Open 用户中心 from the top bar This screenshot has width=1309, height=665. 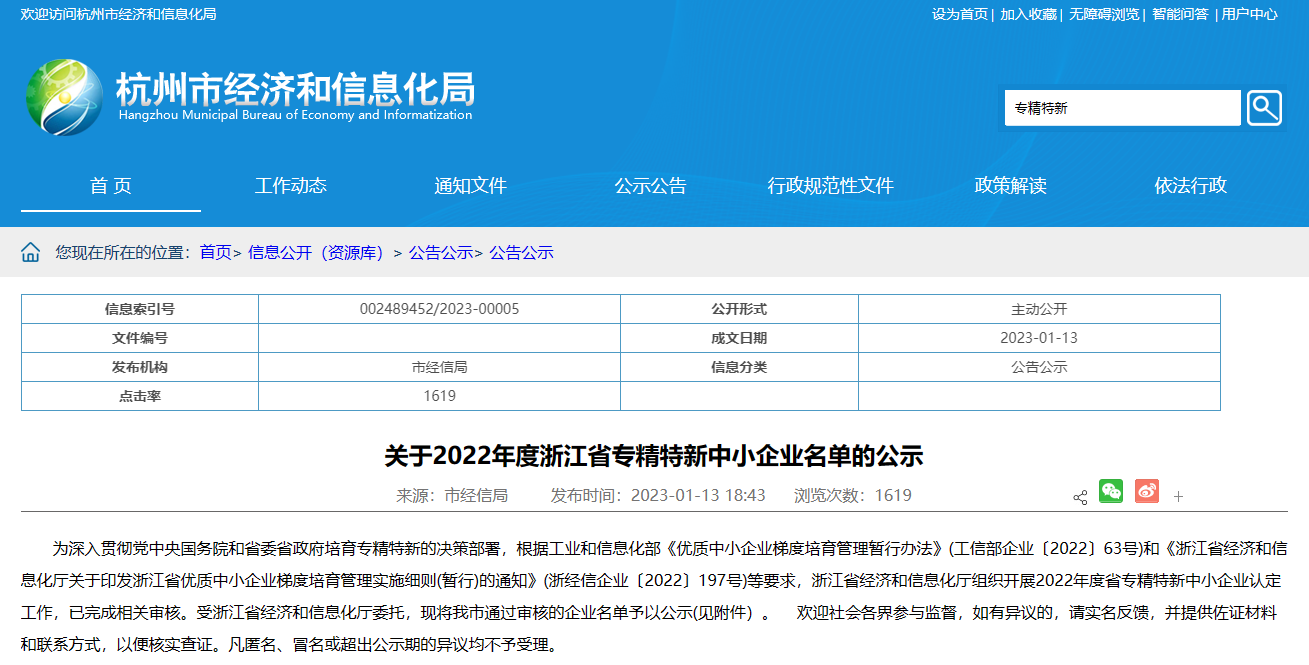[x=1248, y=16]
